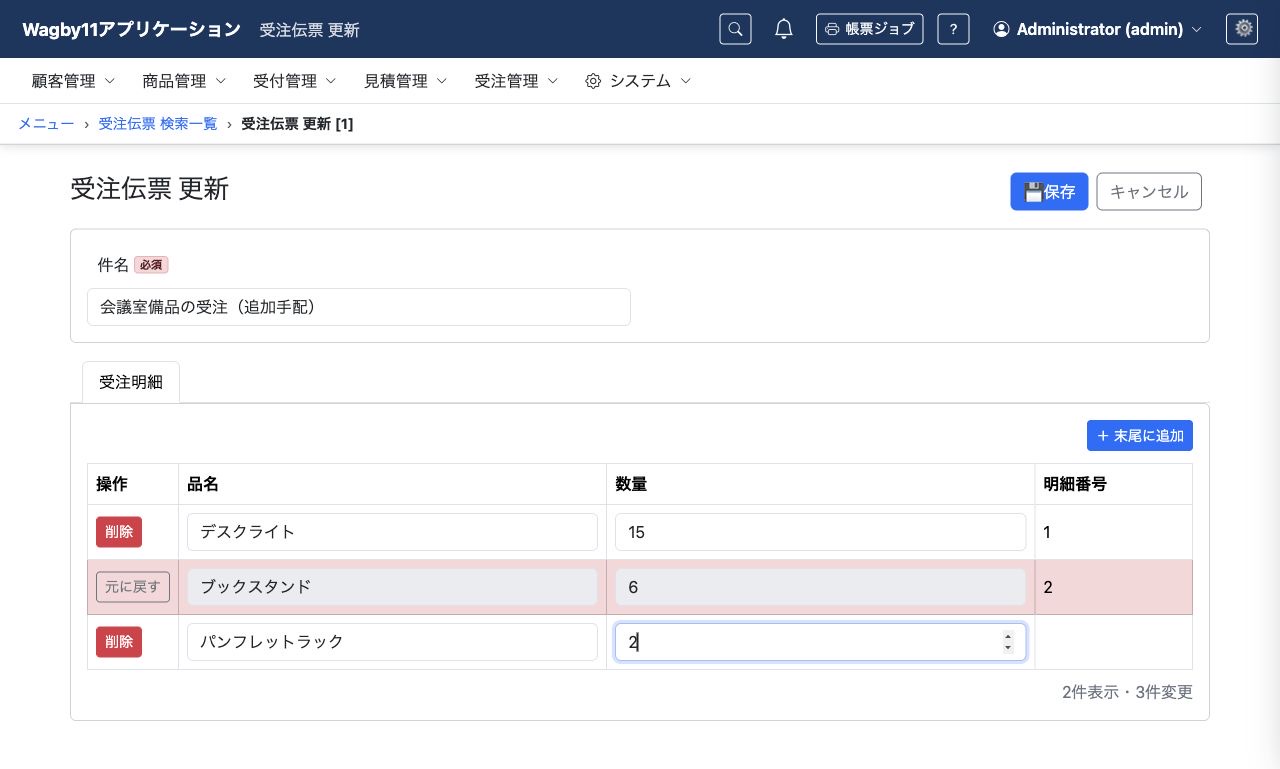1280x769 pixels.
Task: Open the システム menu
Action: tap(638, 81)
